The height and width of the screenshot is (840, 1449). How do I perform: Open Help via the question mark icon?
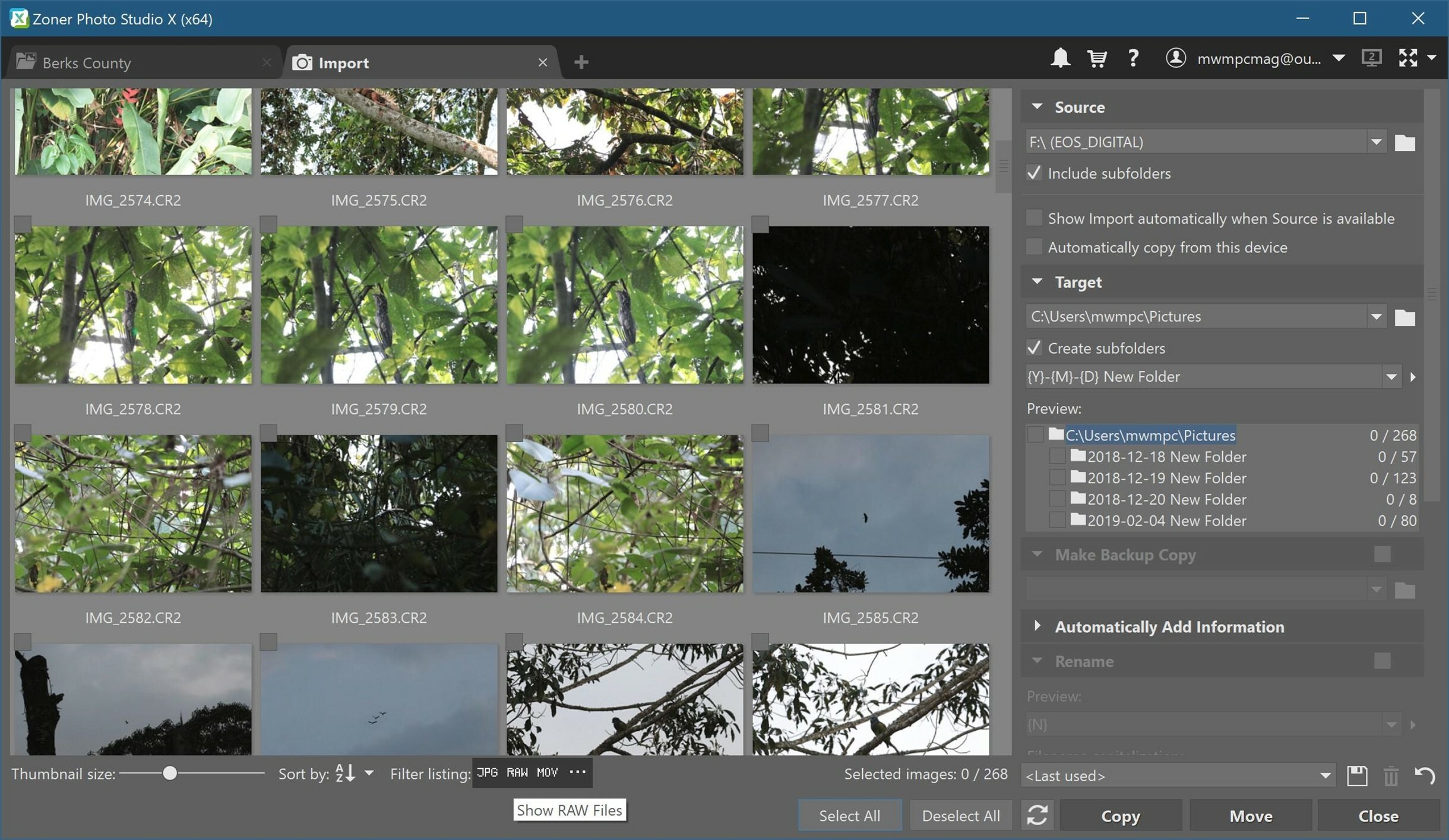click(x=1133, y=58)
